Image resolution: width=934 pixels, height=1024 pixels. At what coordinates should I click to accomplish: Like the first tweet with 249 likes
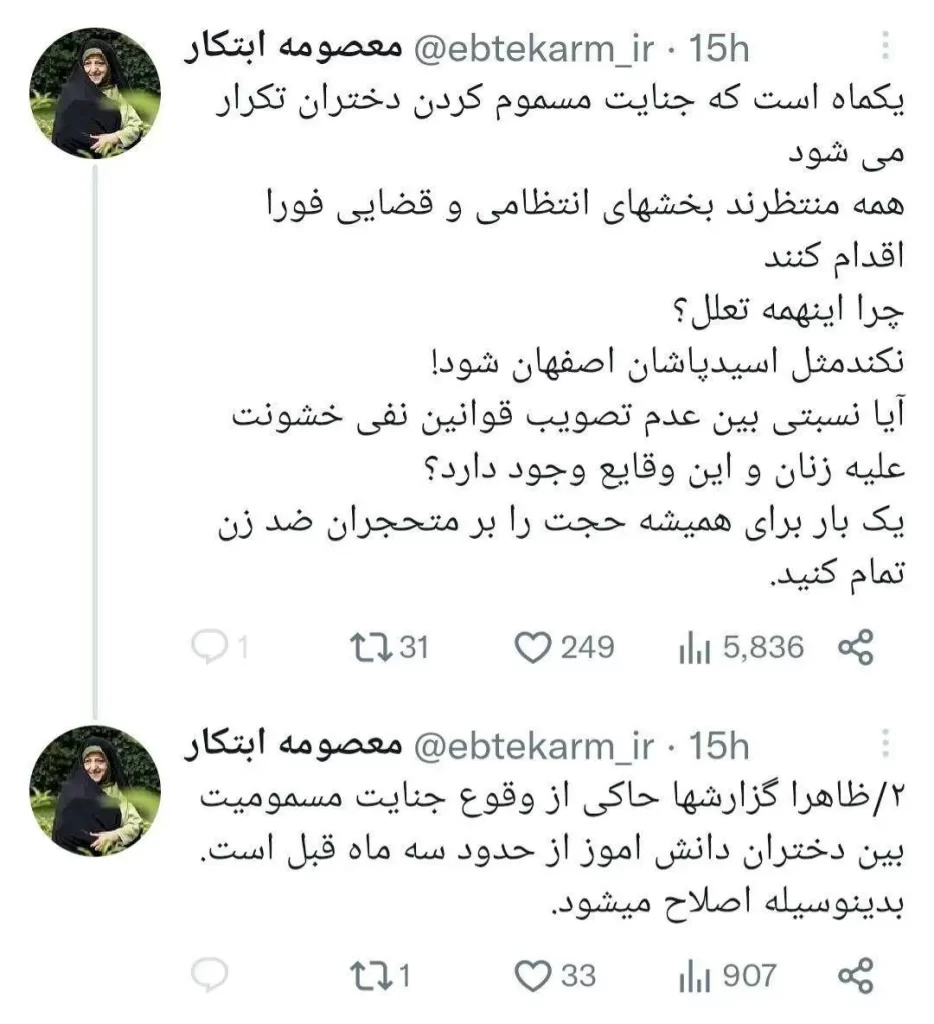564,647
